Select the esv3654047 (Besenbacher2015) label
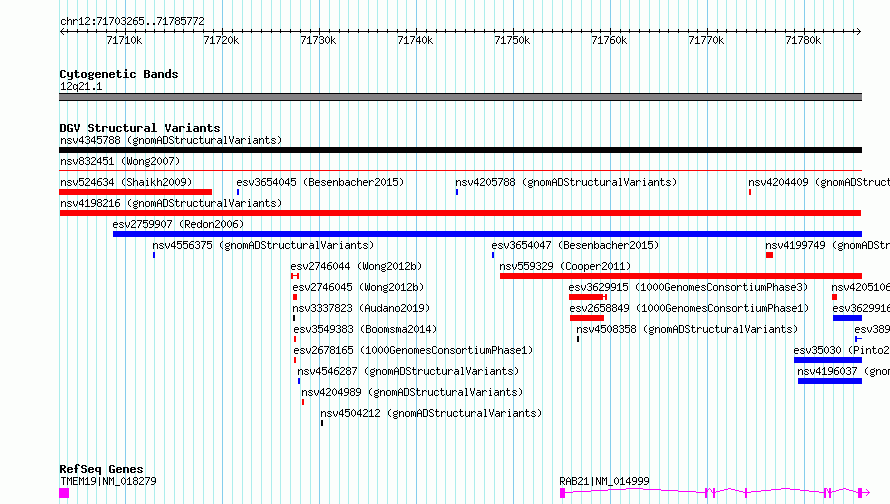 tap(575, 245)
